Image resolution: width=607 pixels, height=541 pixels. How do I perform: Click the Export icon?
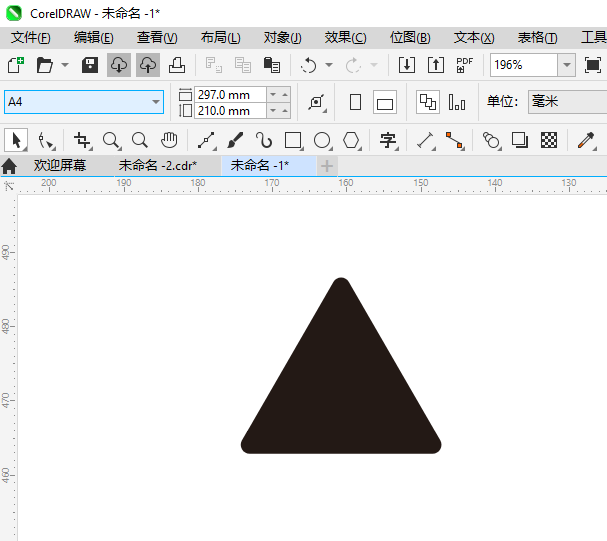click(436, 65)
